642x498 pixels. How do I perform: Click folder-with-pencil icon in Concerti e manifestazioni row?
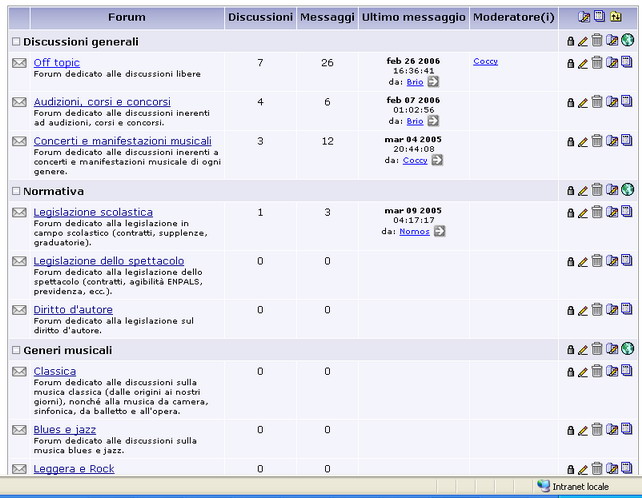pos(612,141)
